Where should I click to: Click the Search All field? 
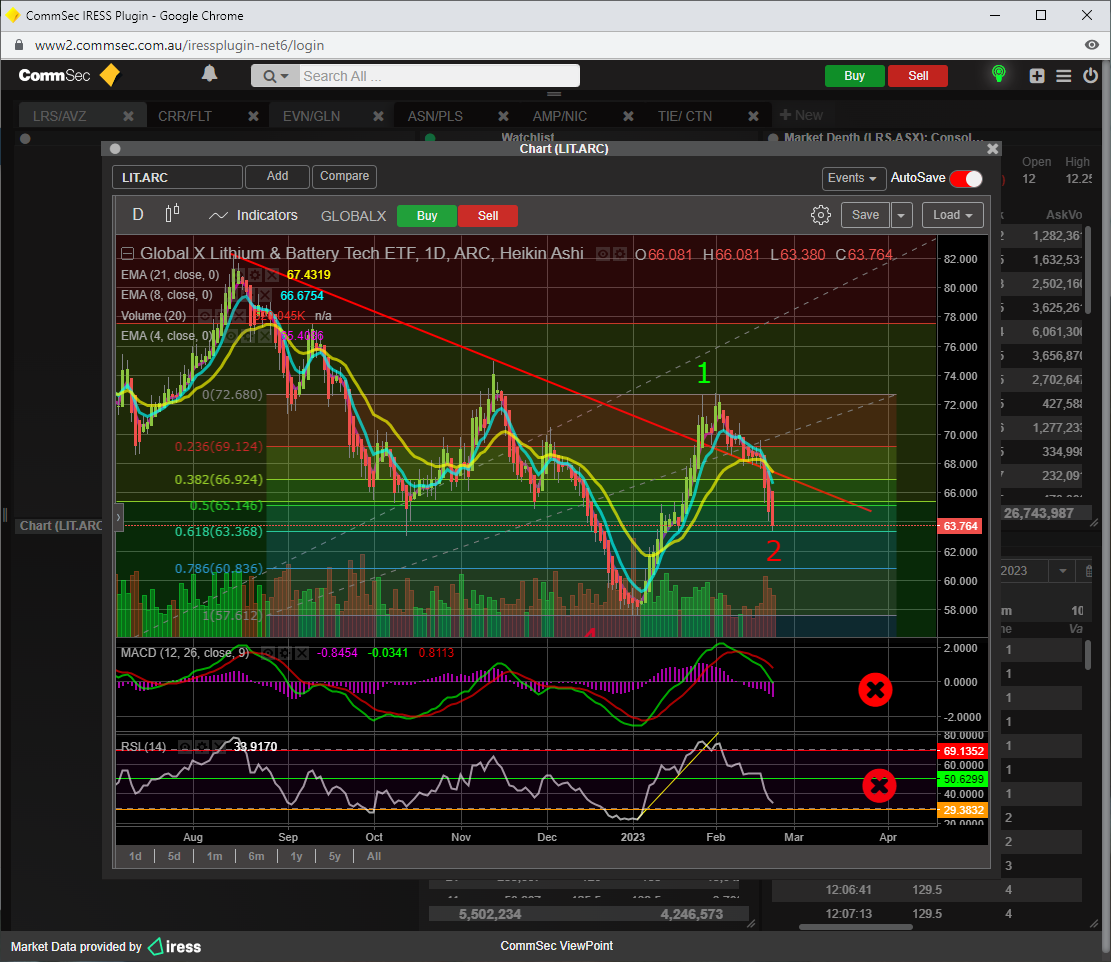point(439,76)
